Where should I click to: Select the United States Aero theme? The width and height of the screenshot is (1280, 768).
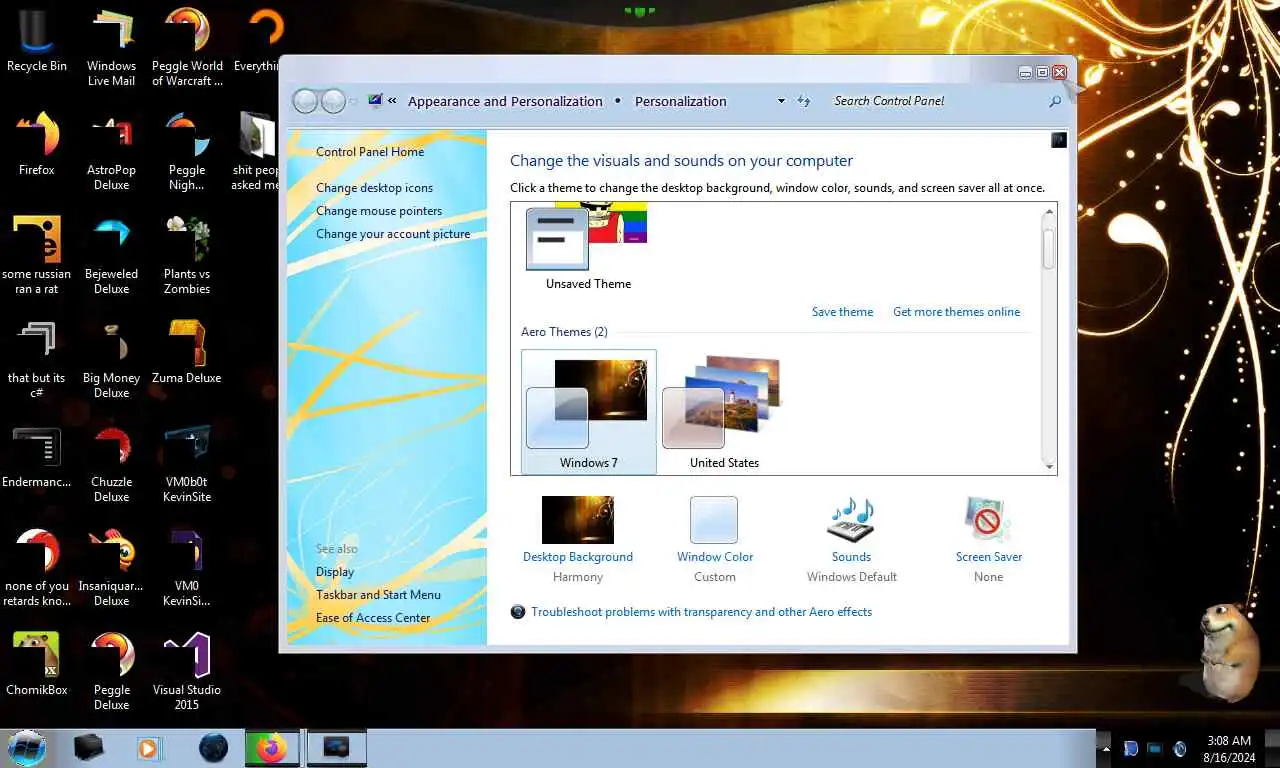(724, 412)
